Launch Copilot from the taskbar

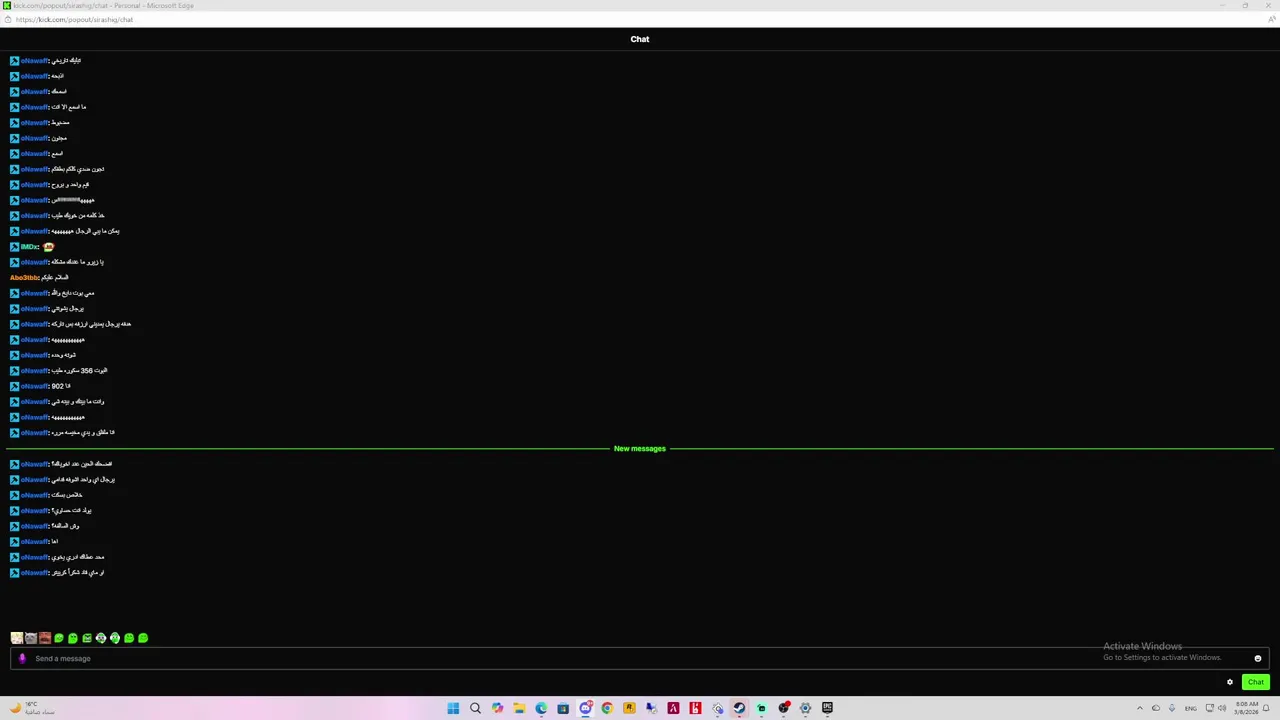pyautogui.click(x=497, y=708)
